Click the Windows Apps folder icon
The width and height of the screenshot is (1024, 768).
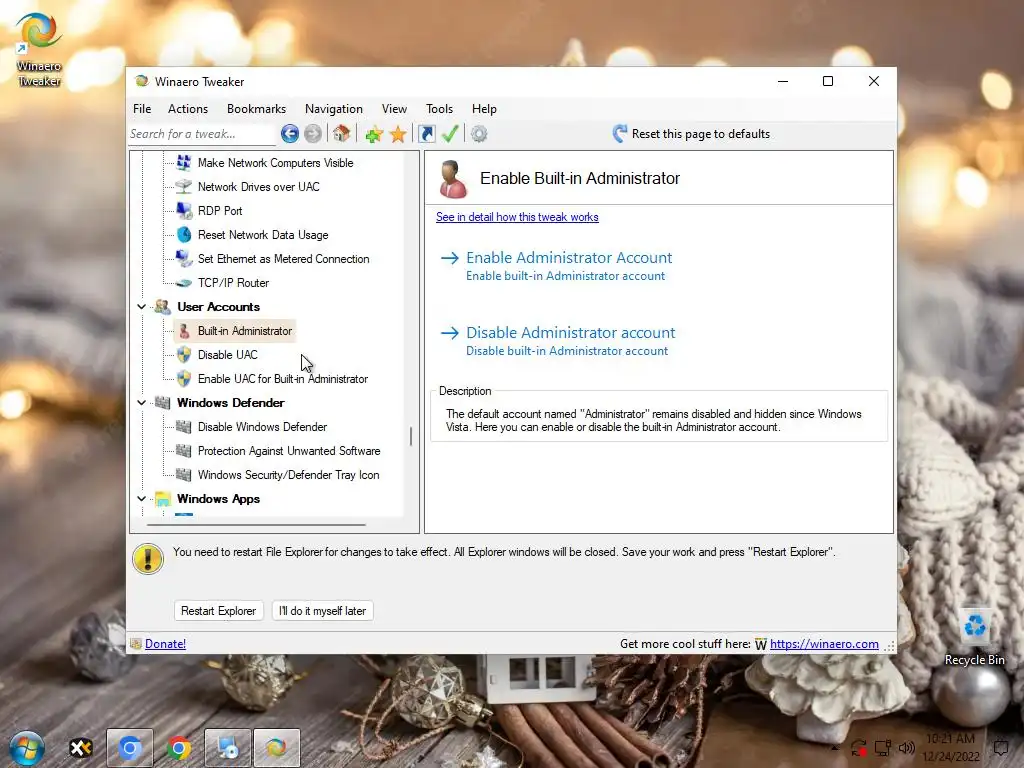163,500
